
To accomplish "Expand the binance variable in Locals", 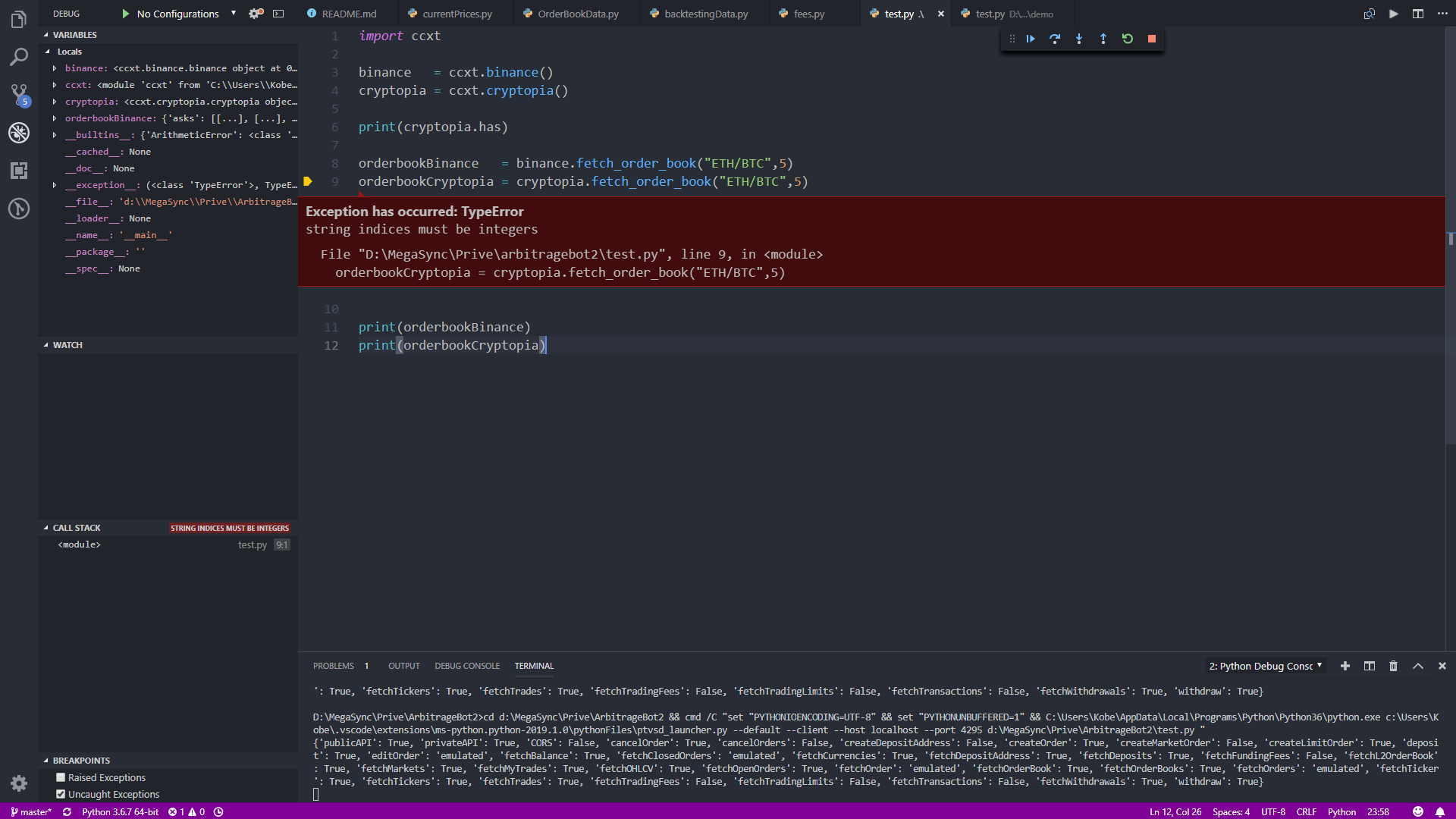I will point(53,68).
